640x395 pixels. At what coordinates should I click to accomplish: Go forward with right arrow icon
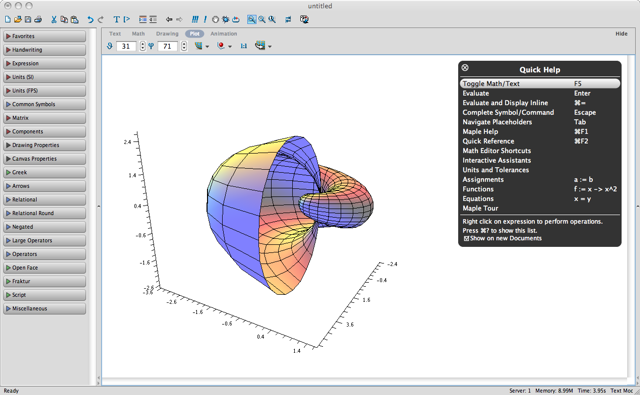click(x=179, y=19)
